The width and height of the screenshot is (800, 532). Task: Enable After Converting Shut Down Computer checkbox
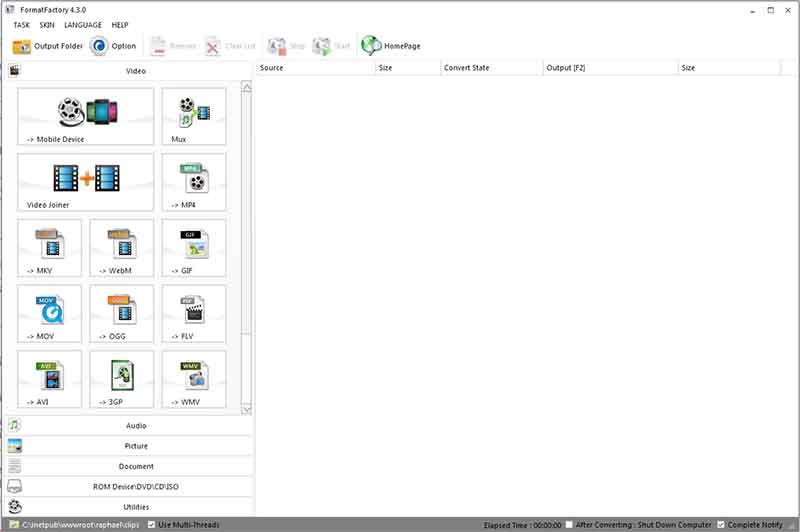click(x=569, y=524)
